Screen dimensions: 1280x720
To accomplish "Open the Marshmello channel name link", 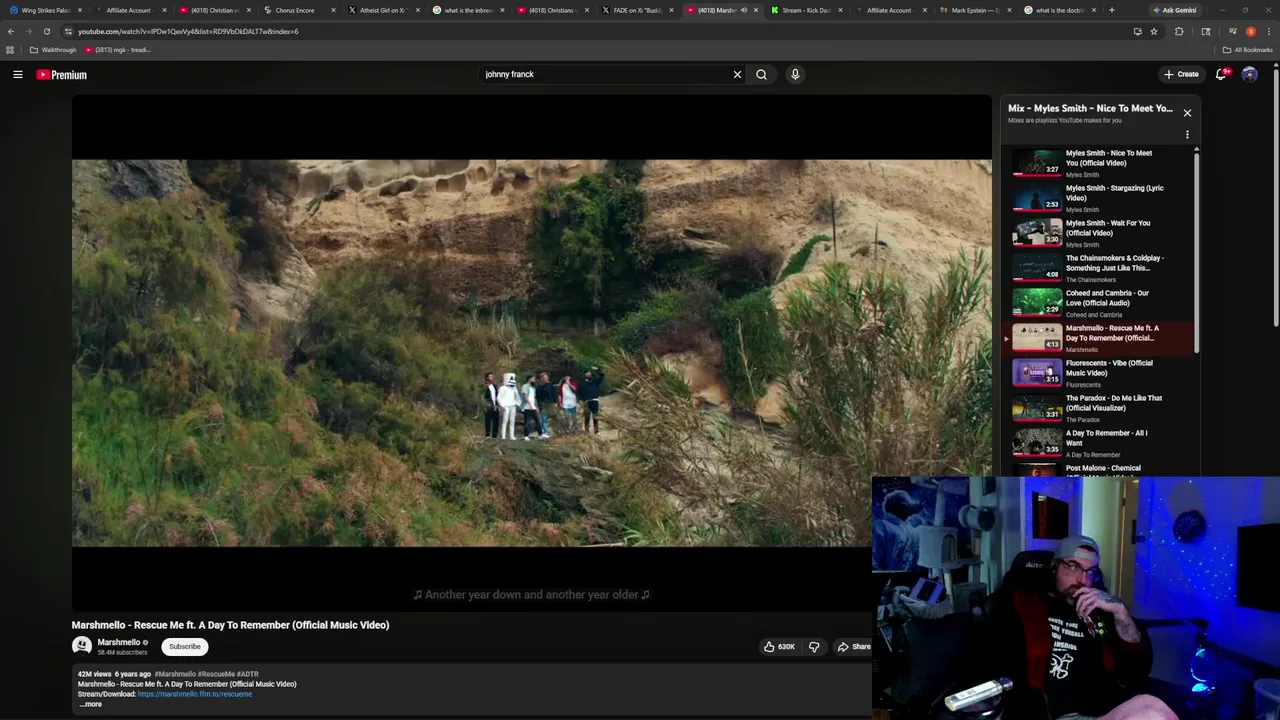I will point(119,642).
